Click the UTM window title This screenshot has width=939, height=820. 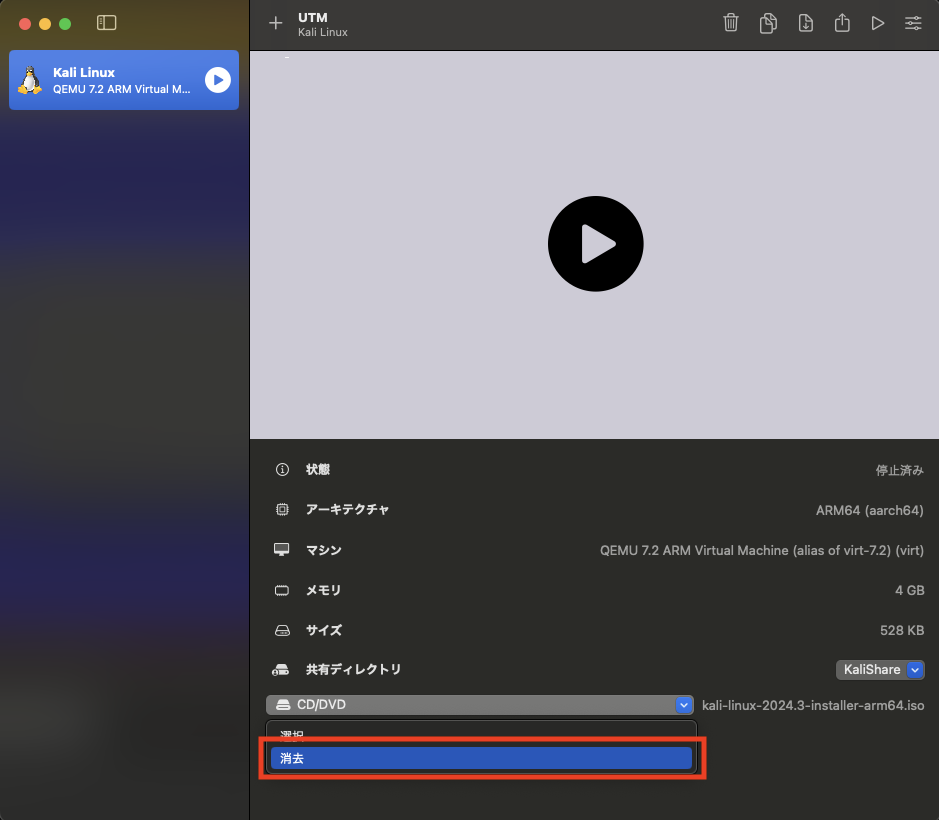click(x=313, y=17)
